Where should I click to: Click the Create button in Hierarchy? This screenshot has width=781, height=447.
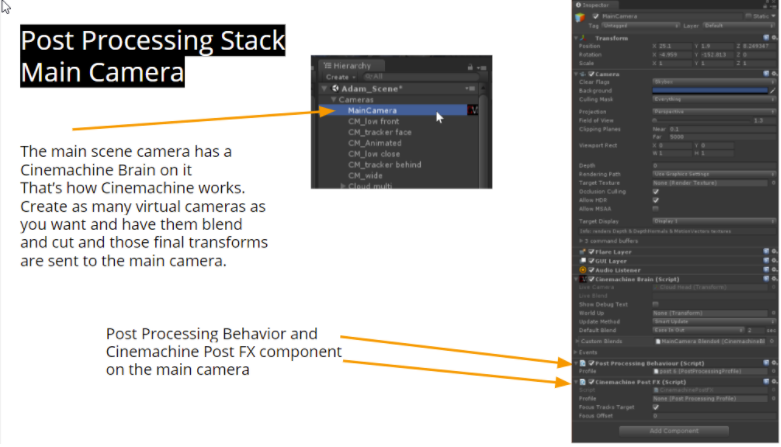point(338,76)
